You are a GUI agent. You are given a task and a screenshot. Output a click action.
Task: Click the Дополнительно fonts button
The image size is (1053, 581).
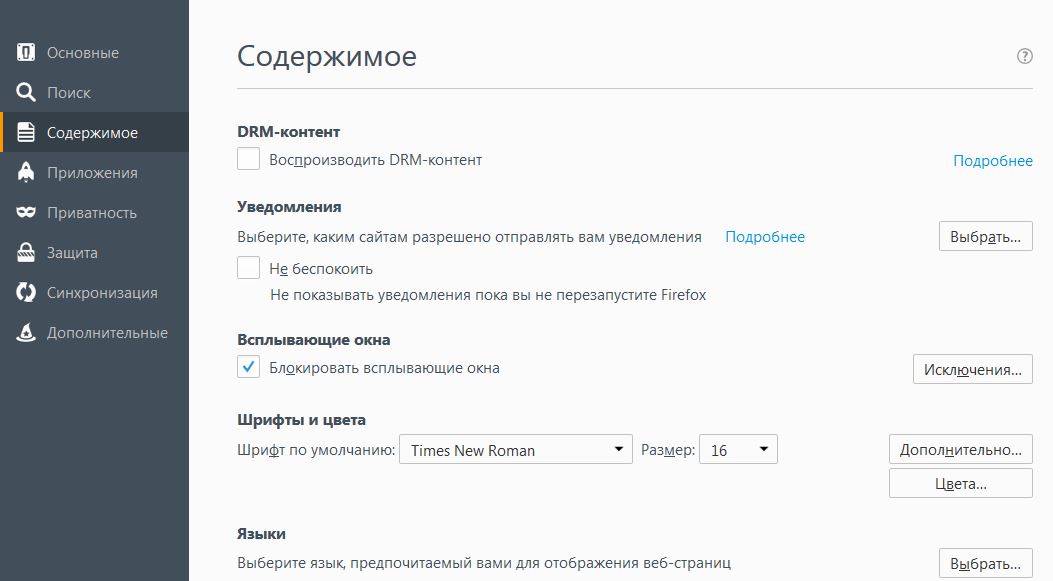[x=960, y=449]
